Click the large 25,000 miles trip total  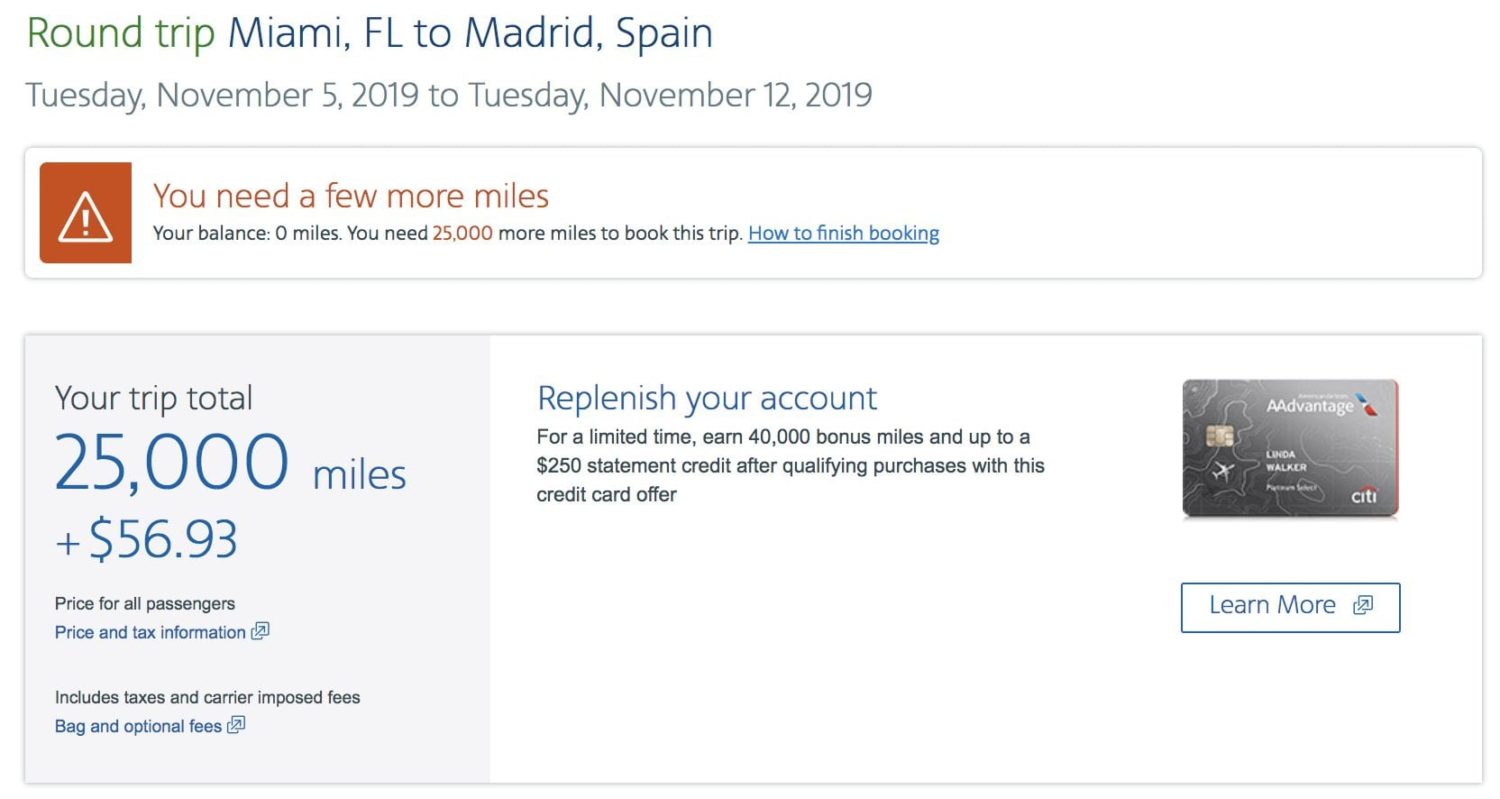pyautogui.click(x=230, y=464)
